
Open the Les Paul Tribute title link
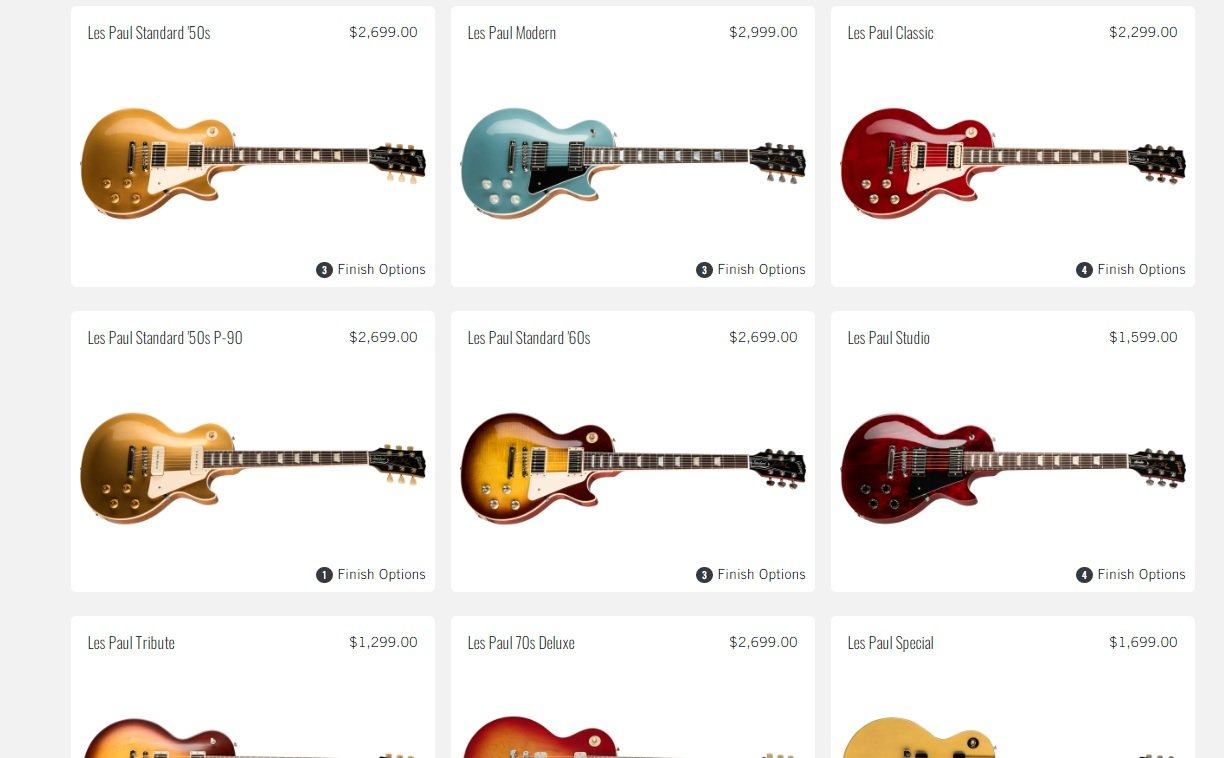131,643
